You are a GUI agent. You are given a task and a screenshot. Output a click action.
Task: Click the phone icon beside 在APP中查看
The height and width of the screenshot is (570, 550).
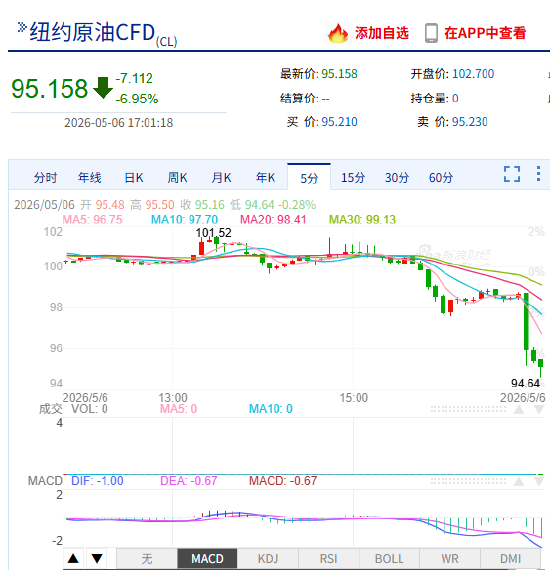coord(431,33)
